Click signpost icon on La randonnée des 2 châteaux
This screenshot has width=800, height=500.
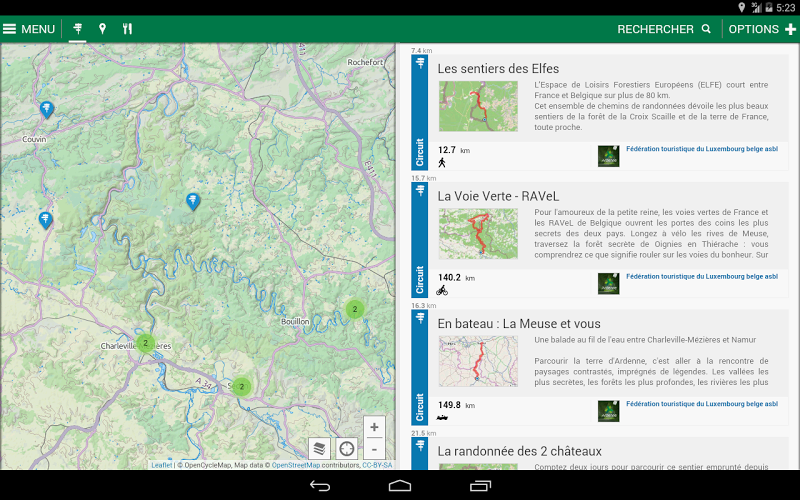[420, 445]
